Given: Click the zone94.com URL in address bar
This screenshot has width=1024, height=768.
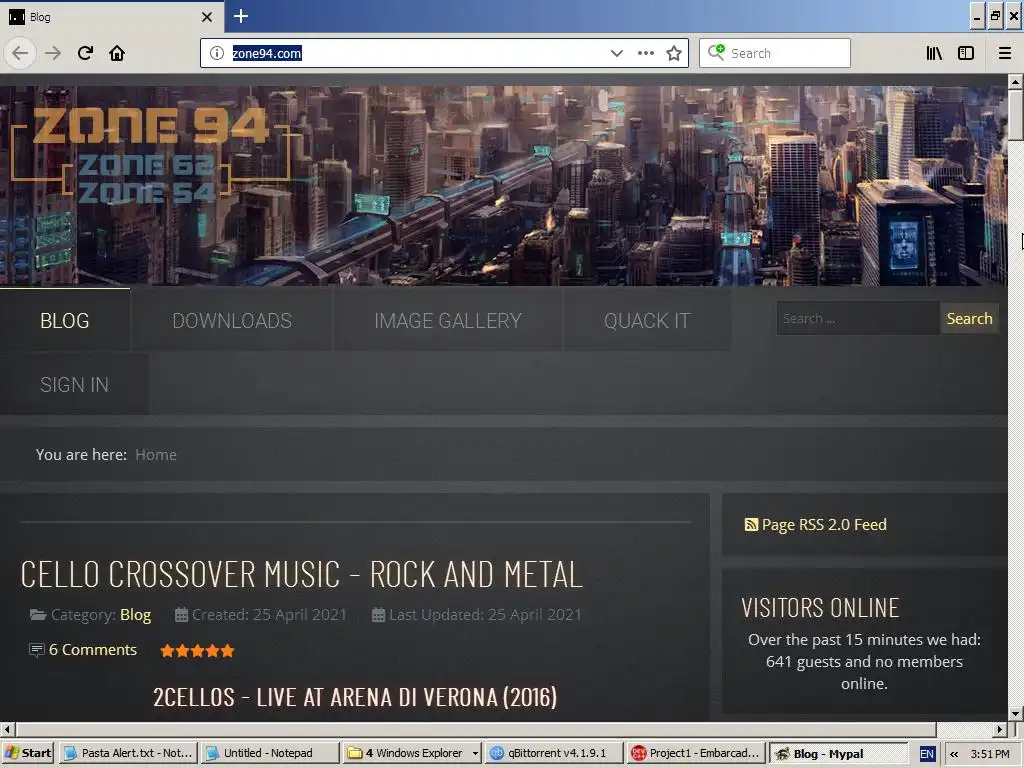Looking at the screenshot, I should tap(267, 54).
